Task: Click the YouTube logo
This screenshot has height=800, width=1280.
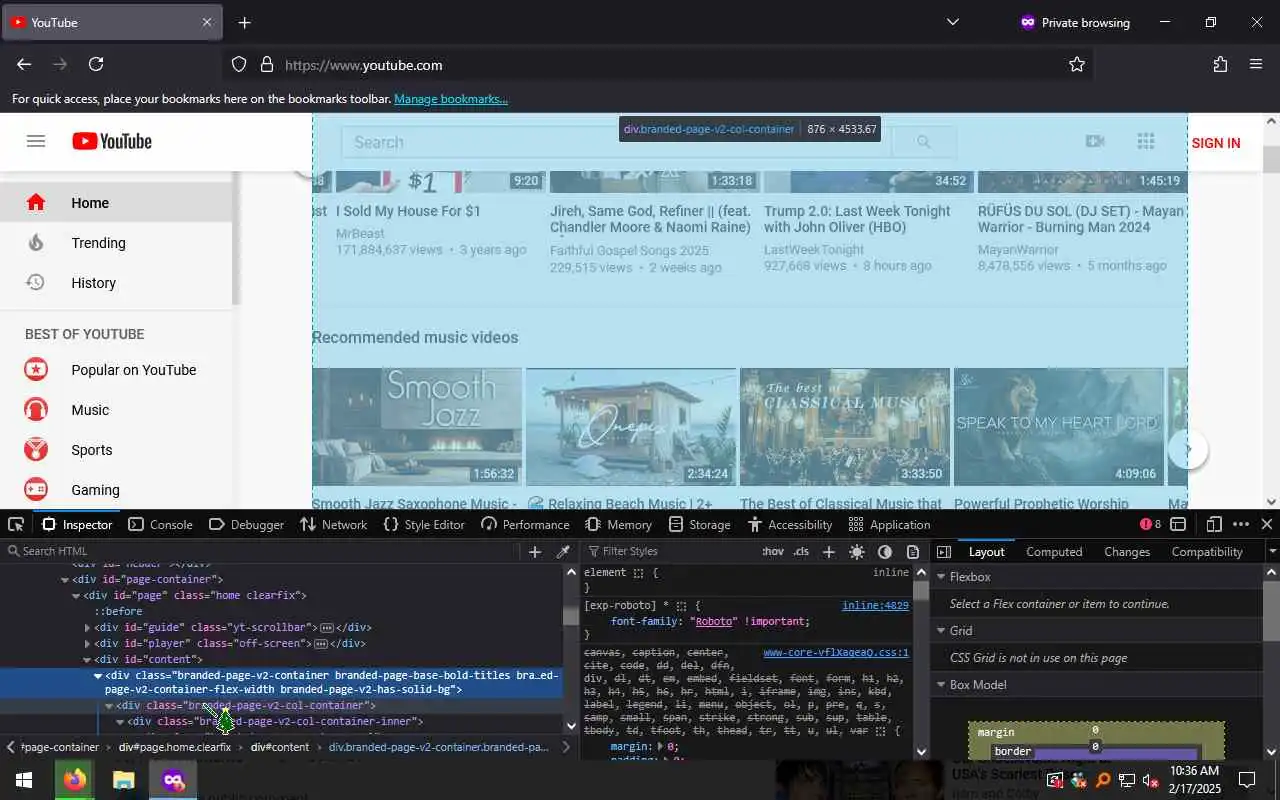Action: (x=112, y=142)
